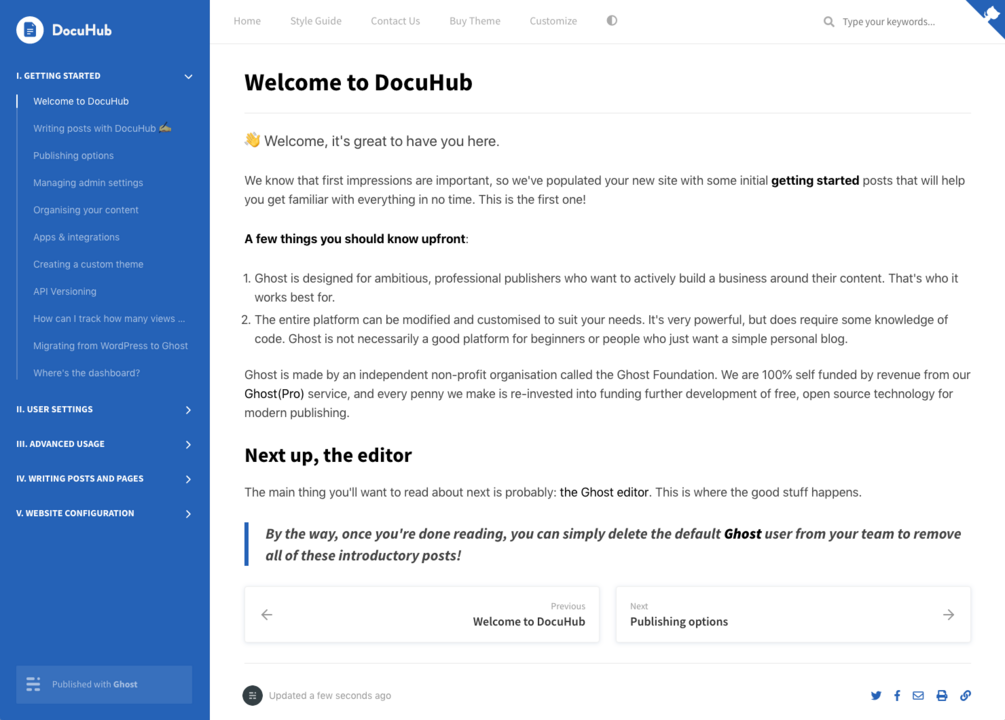Select Welcome to DocuHub in sidebar
The height and width of the screenshot is (720, 1005).
click(81, 101)
